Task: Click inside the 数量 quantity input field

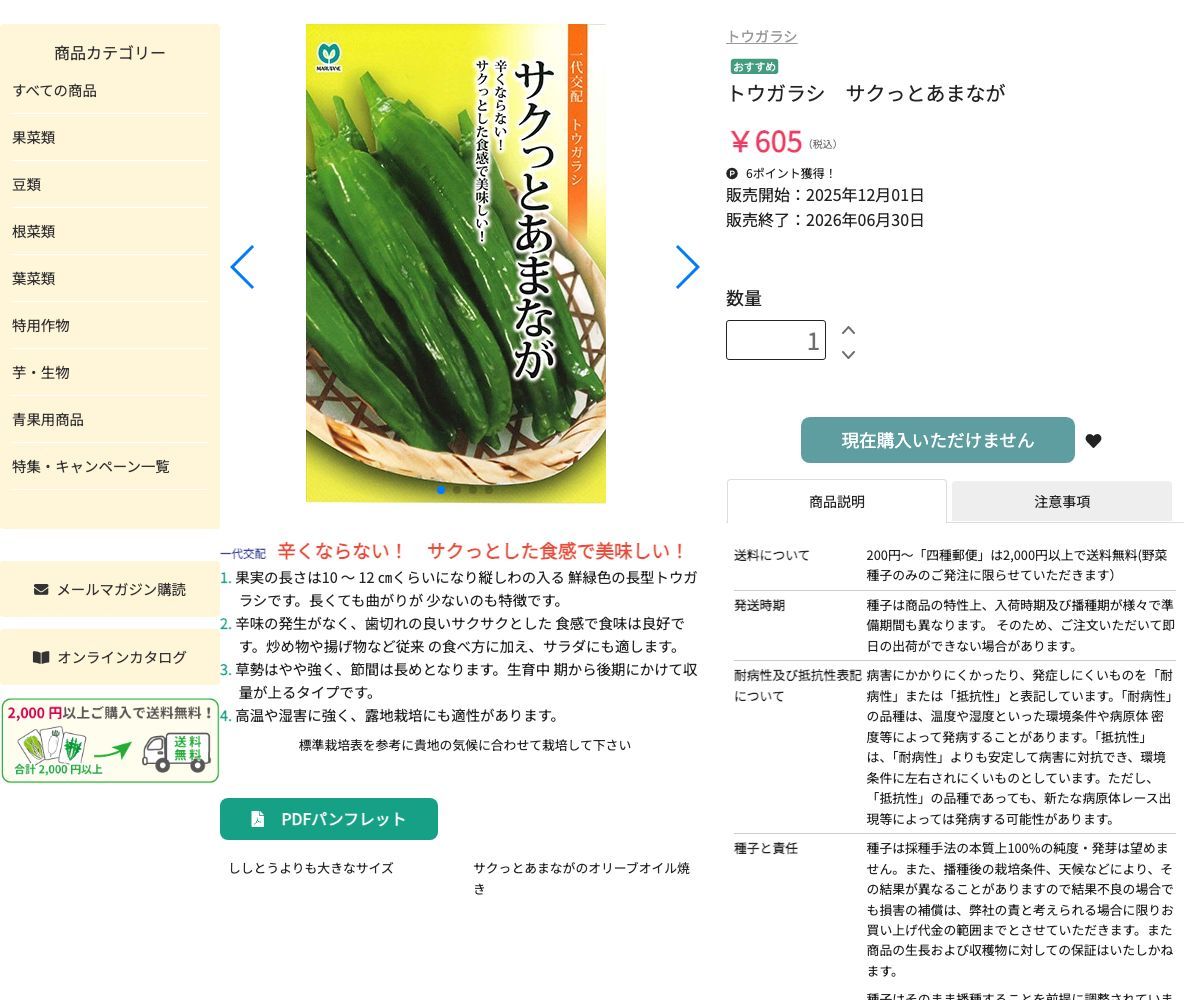Action: click(776, 340)
